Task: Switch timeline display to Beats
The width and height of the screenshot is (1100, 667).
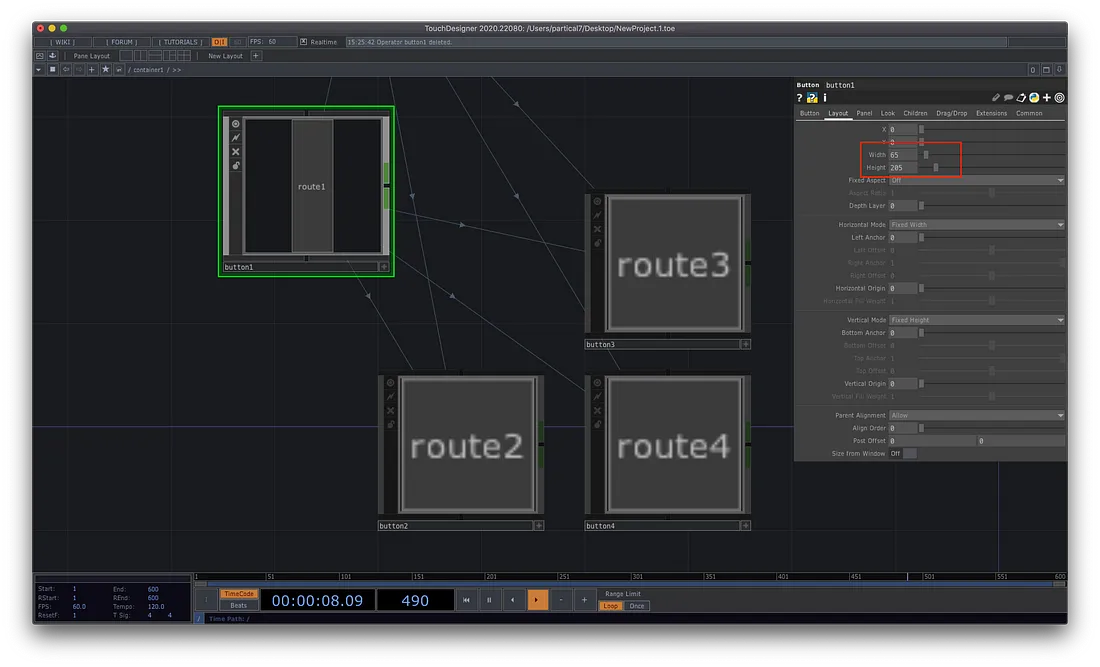Action: pos(238,606)
